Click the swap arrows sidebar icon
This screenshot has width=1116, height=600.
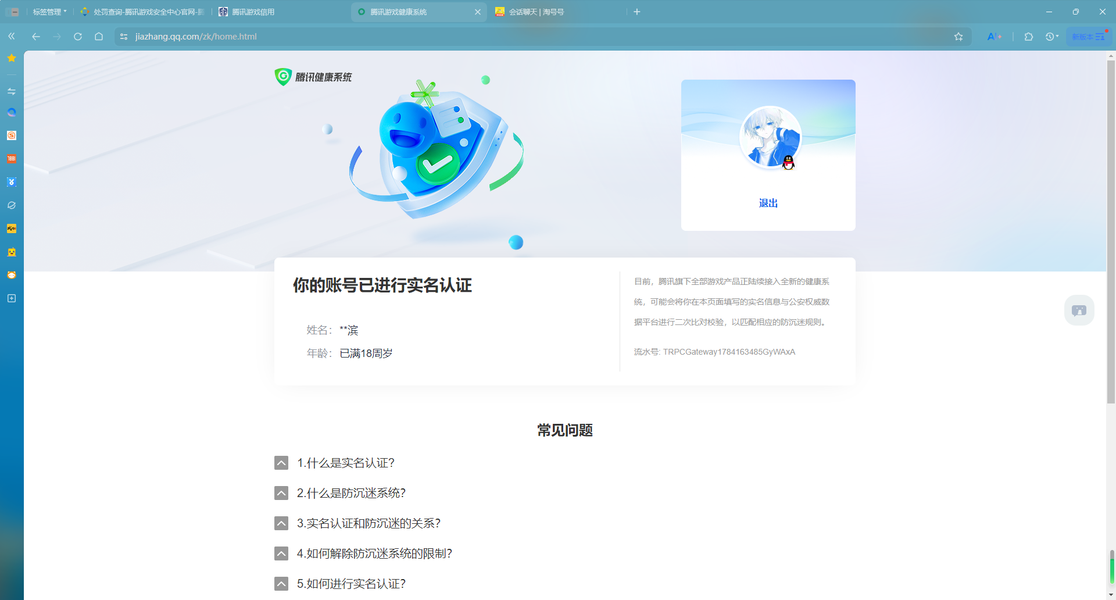pyautogui.click(x=11, y=91)
